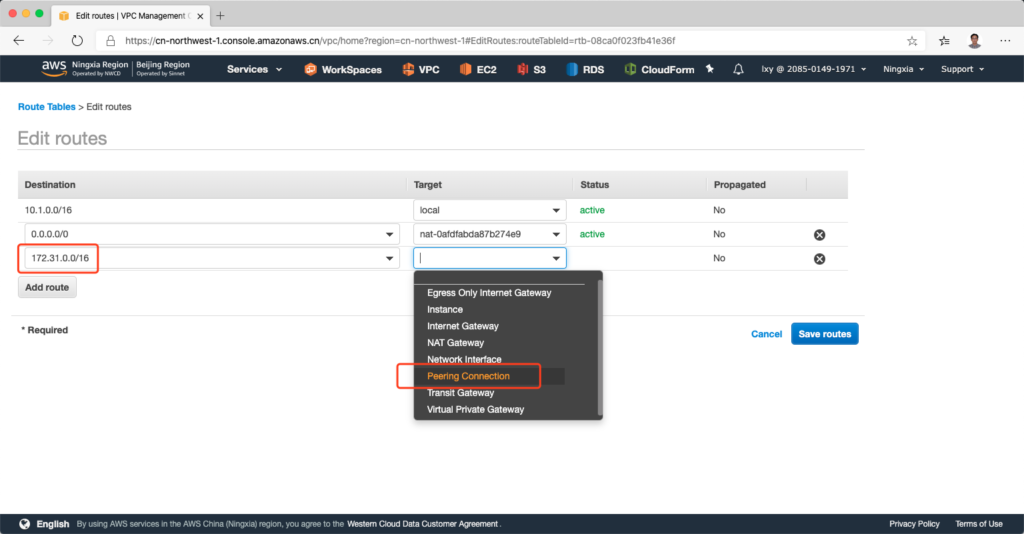Bookmark this page with star icon

912,41
